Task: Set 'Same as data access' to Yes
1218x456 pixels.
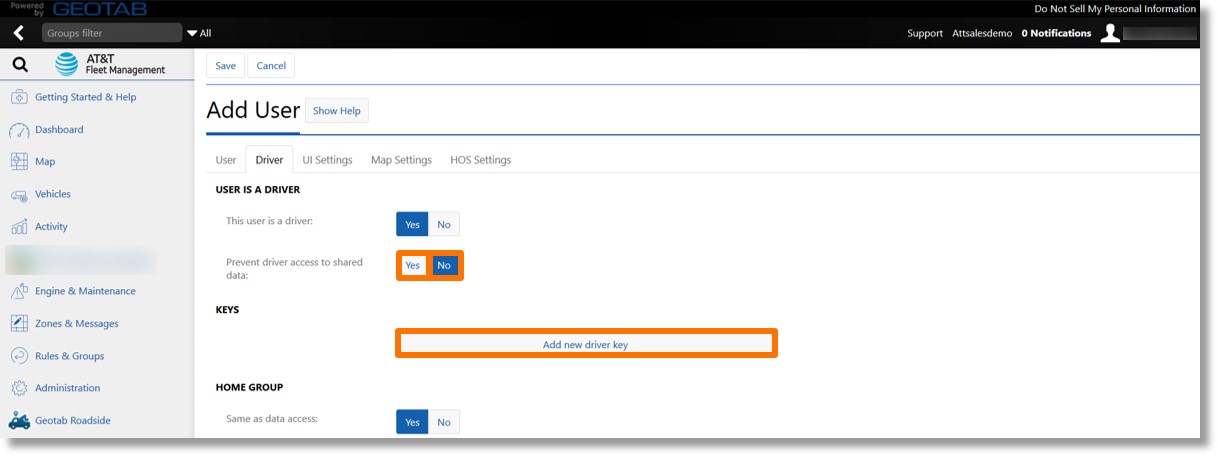Action: 412,422
